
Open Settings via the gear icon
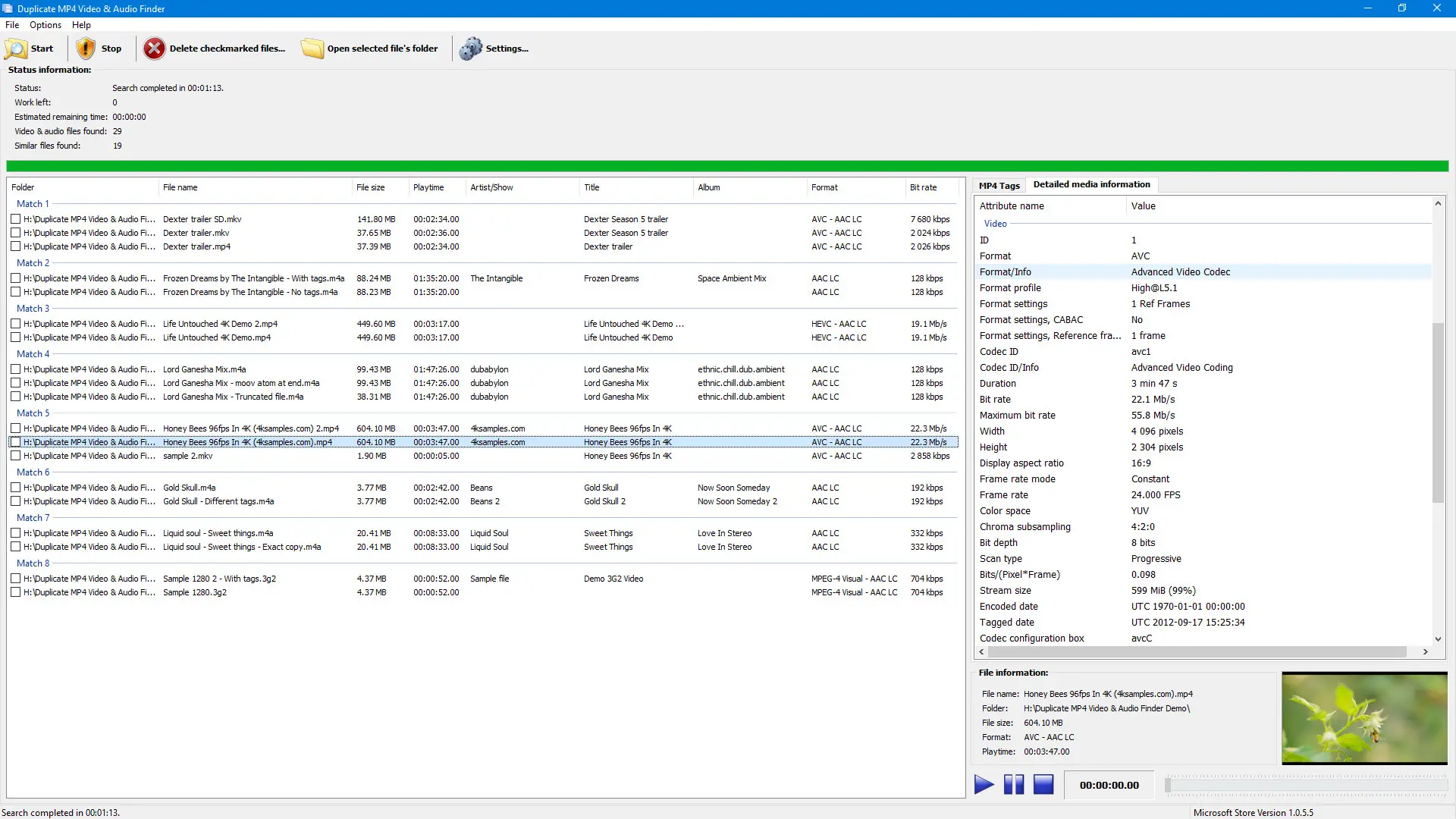tap(470, 48)
